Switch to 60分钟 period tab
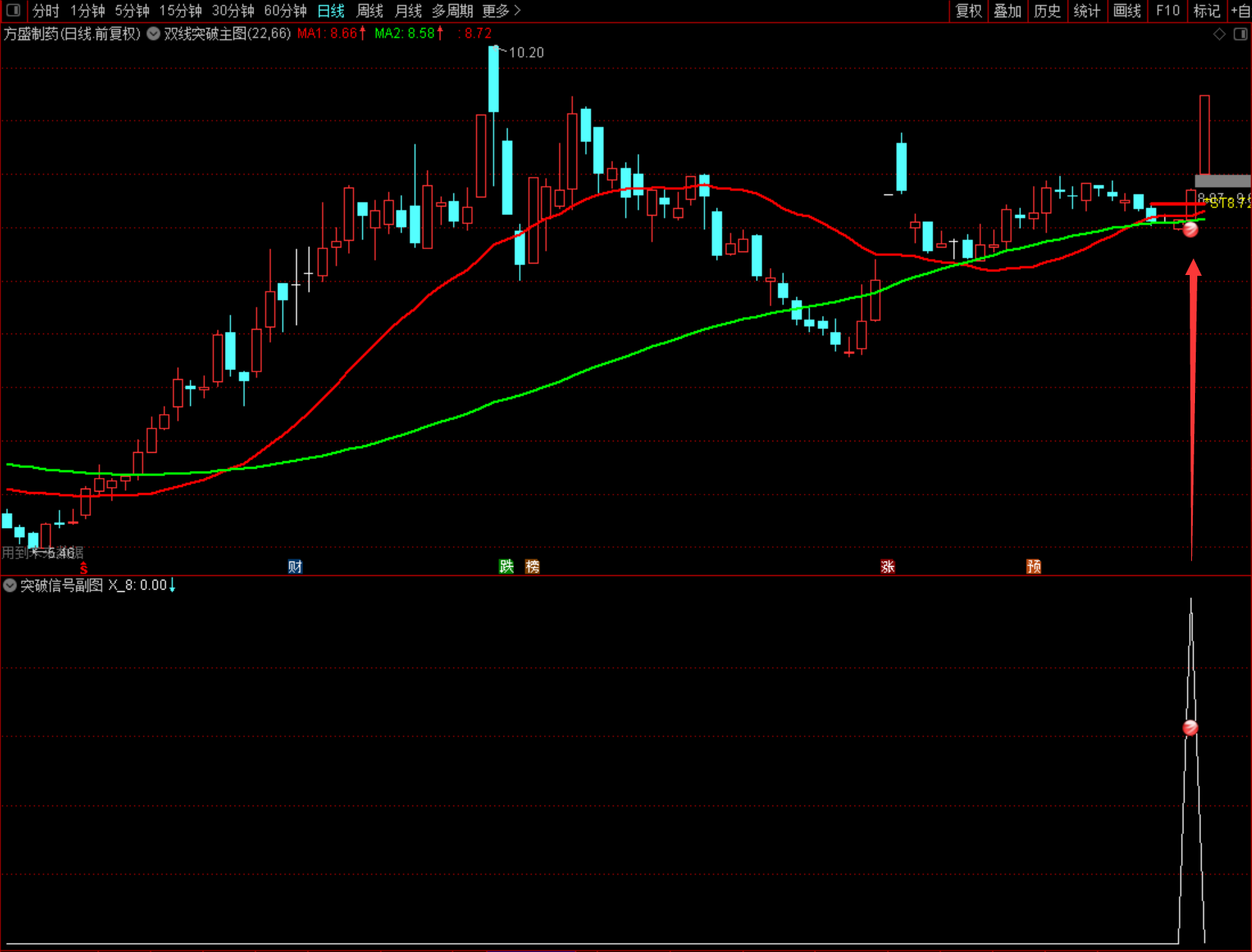The height and width of the screenshot is (952, 1252). (x=285, y=11)
